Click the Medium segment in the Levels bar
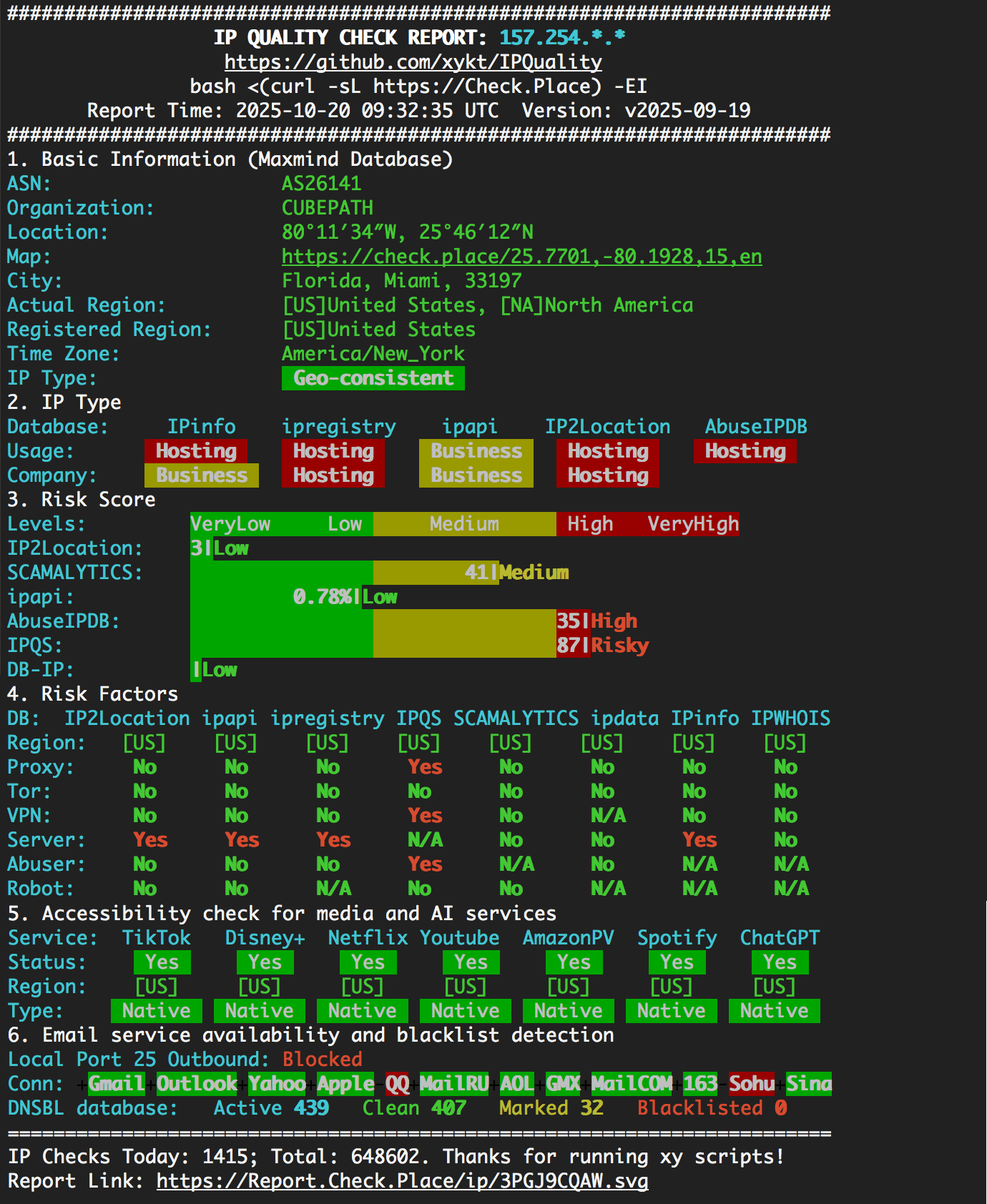The width and height of the screenshot is (987, 1204). 464,524
